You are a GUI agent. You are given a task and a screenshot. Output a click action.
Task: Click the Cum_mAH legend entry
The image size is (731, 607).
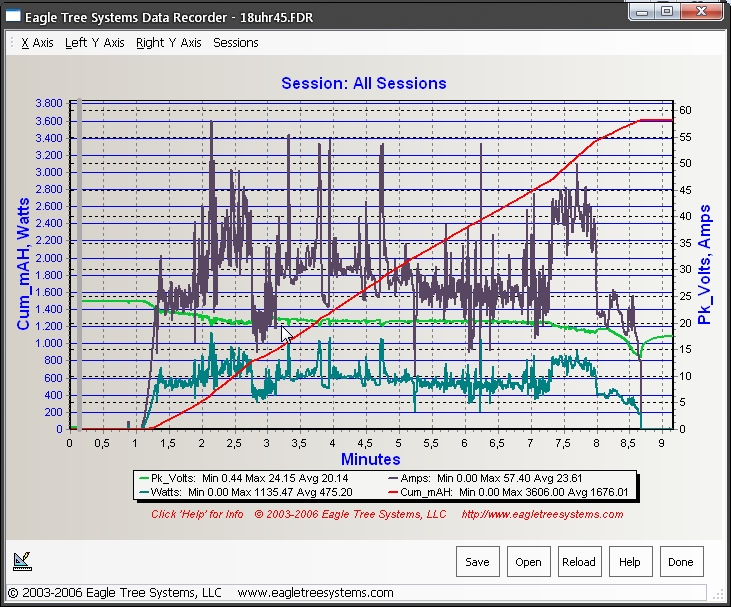point(512,491)
